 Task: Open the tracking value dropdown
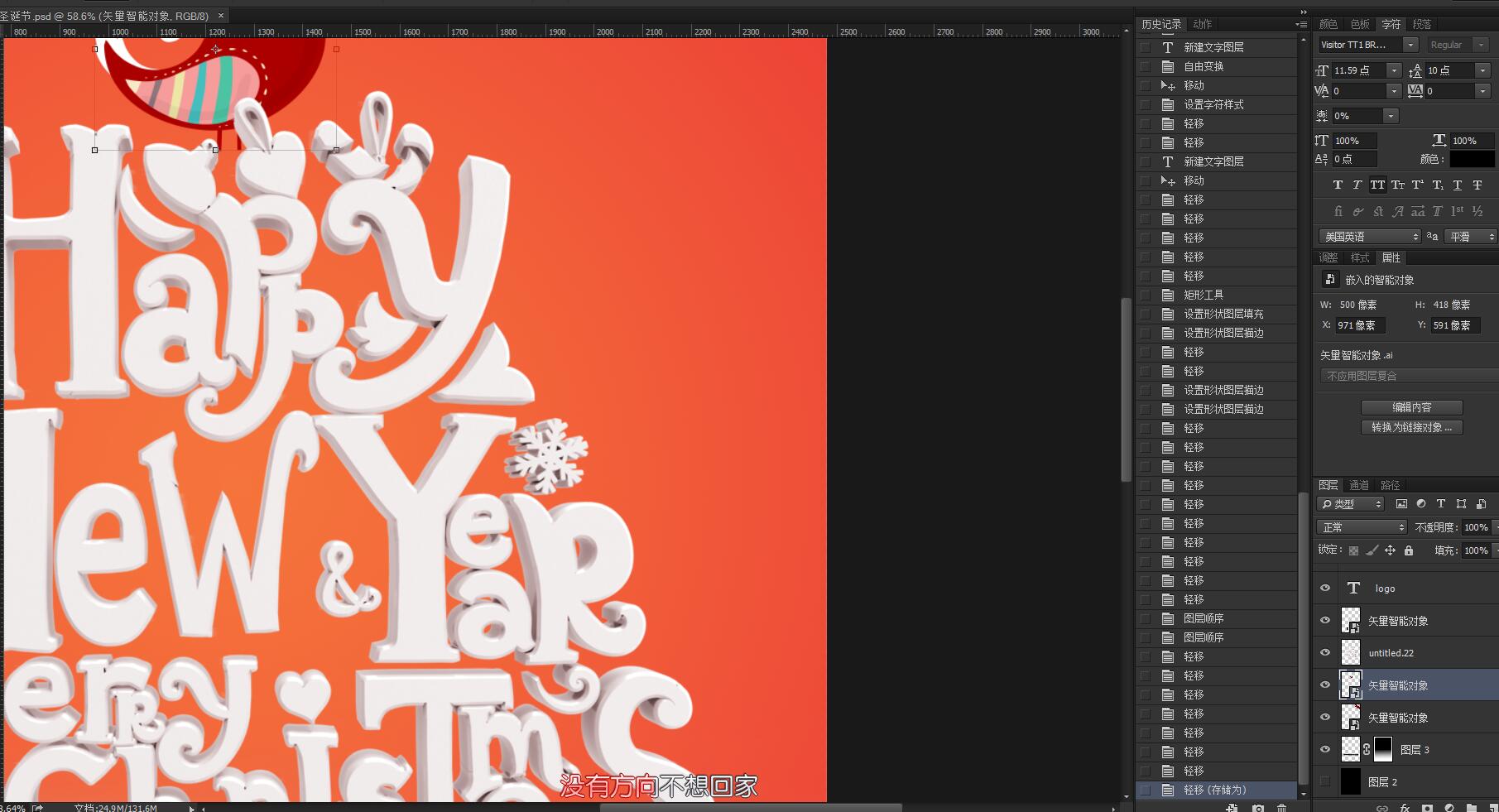[x=1483, y=91]
